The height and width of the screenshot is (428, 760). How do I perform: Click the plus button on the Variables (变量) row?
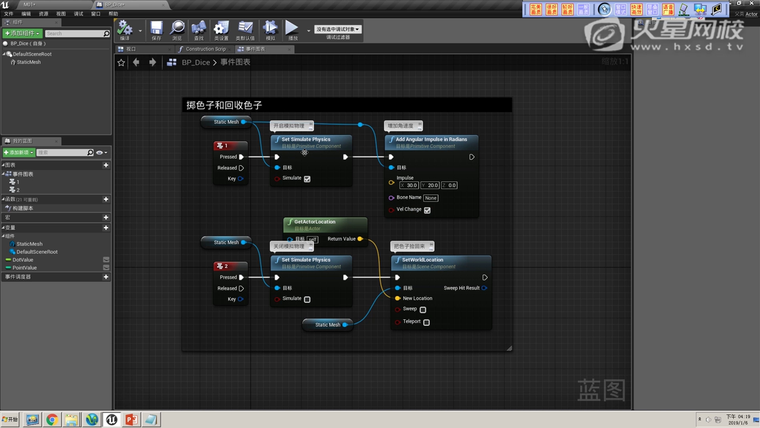106,228
